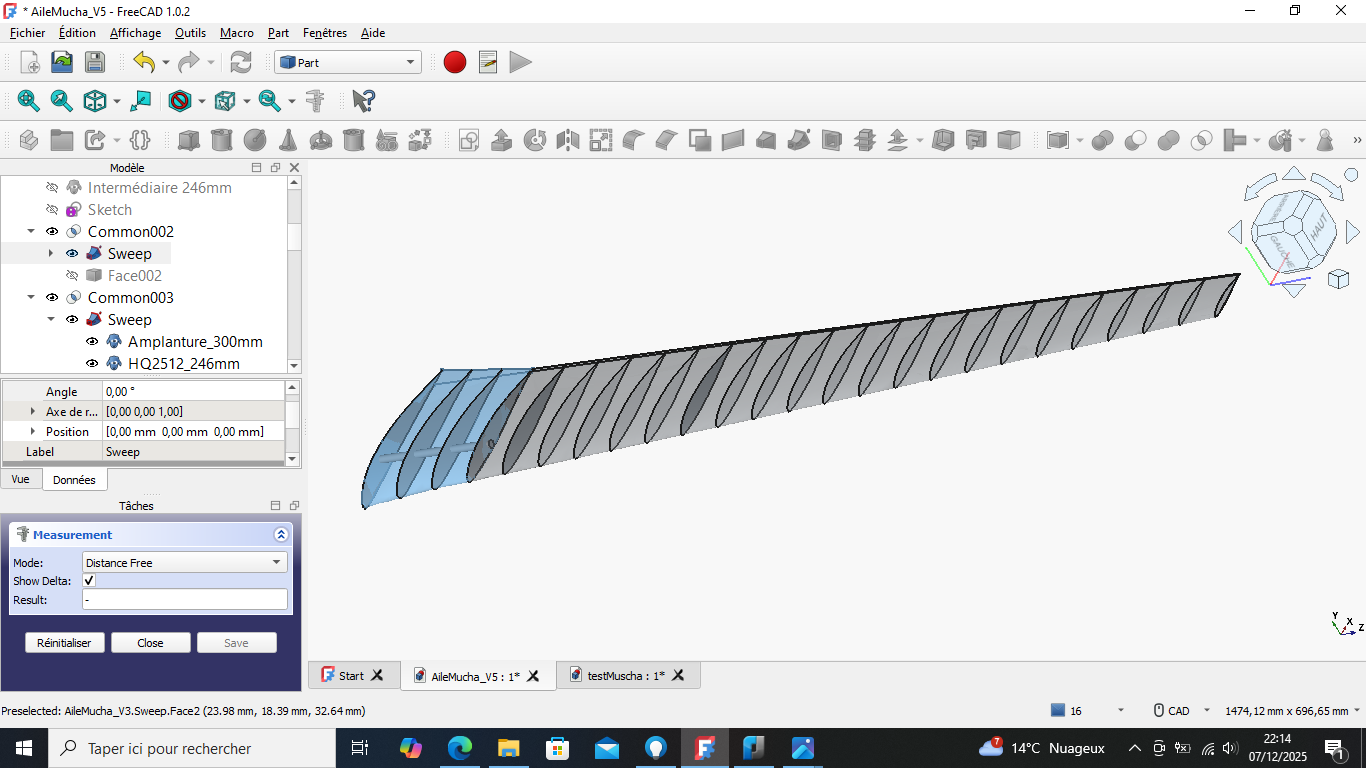The height and width of the screenshot is (768, 1366).
Task: Click the Save document floppy icon
Action: tap(95, 62)
